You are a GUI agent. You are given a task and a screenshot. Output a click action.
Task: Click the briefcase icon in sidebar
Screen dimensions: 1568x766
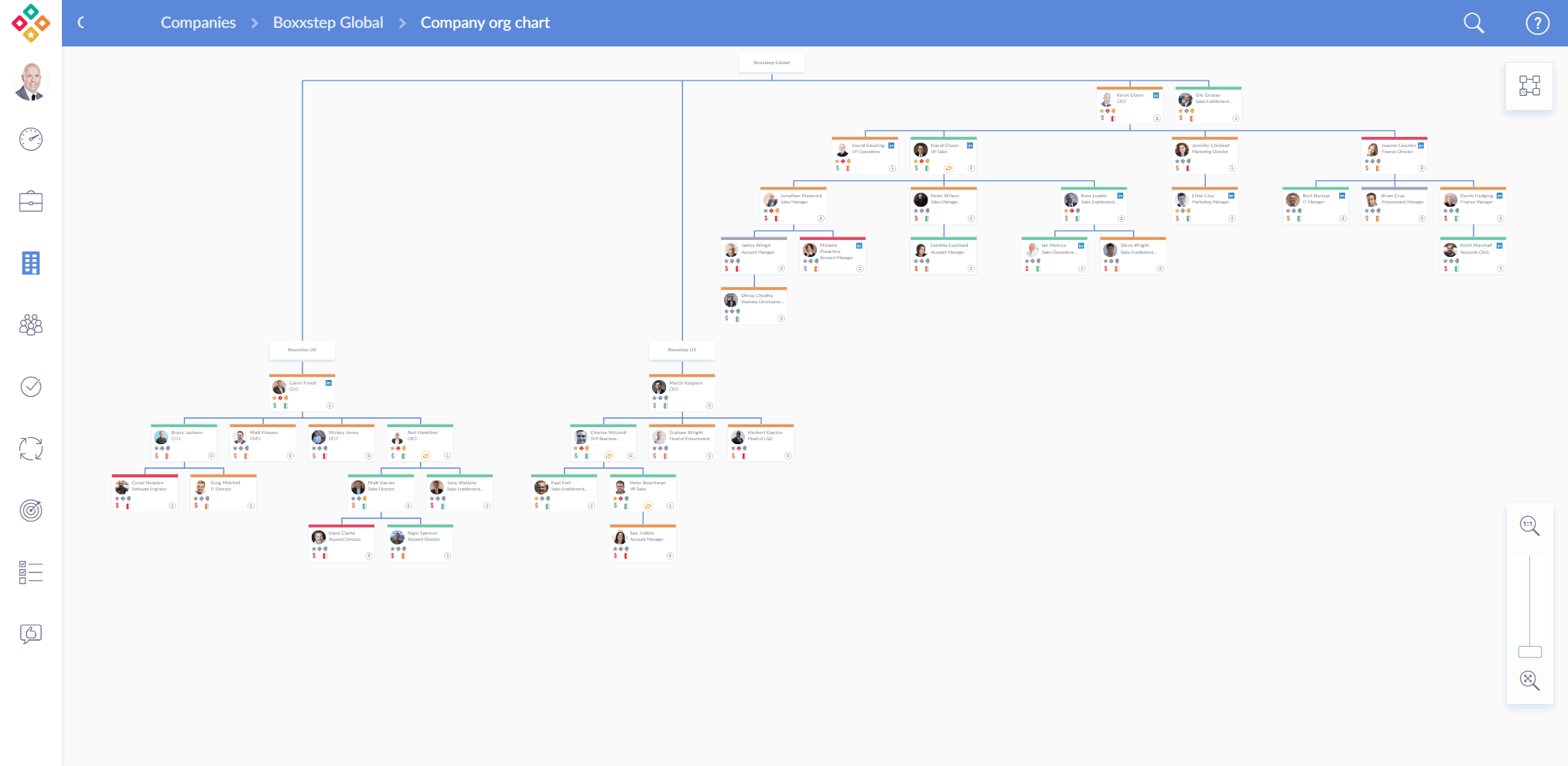31,201
